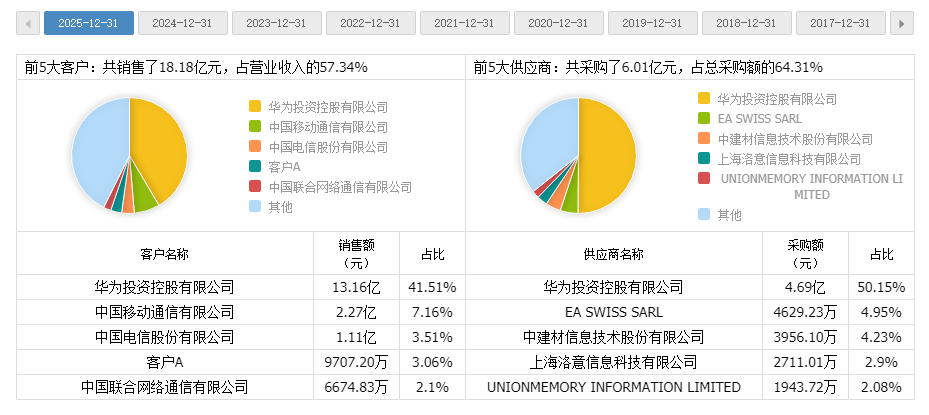
Task: Click 中国移动通信有限公司 in the customer table
Action: click(165, 312)
